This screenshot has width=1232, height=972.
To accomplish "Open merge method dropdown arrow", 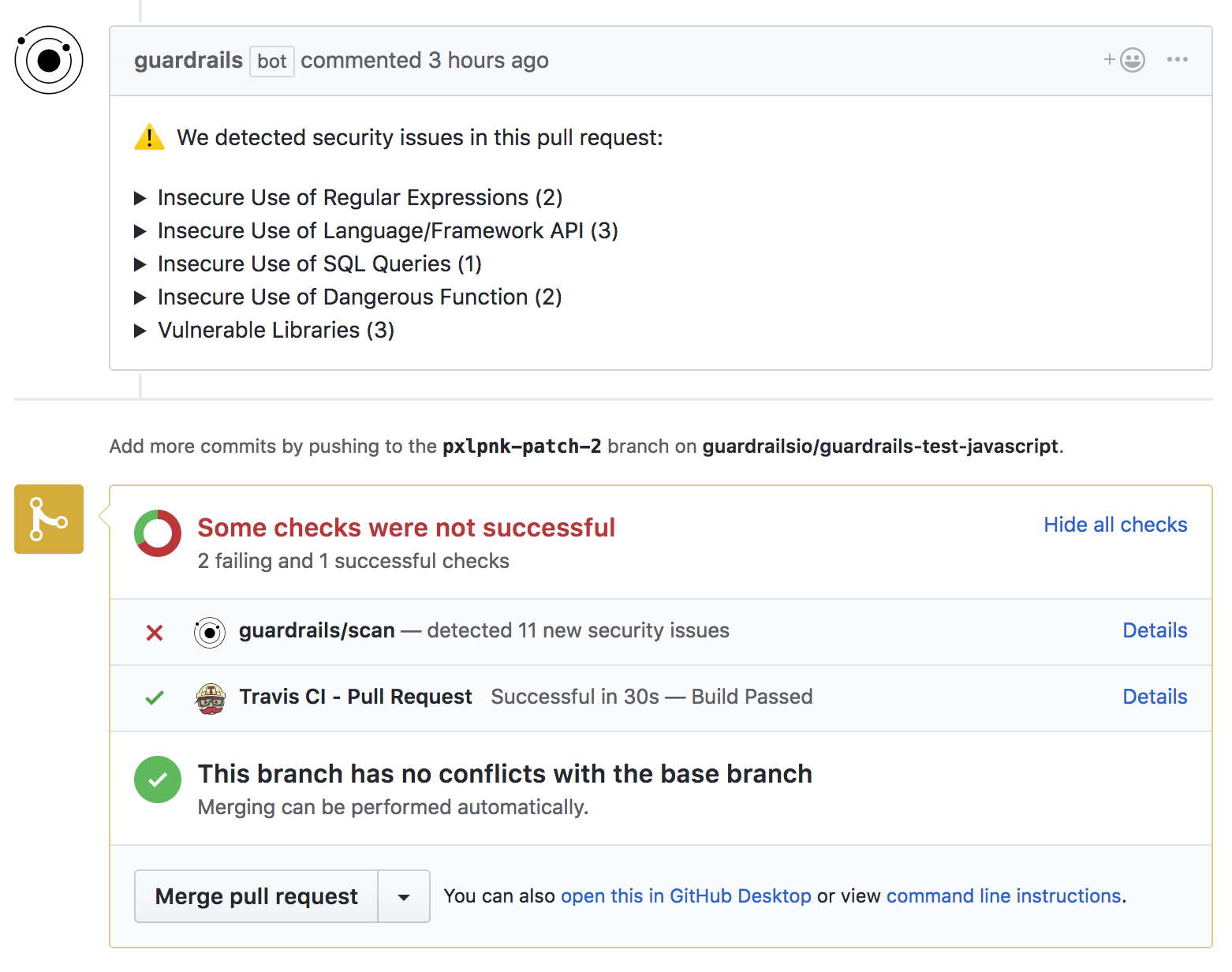I will click(x=404, y=897).
